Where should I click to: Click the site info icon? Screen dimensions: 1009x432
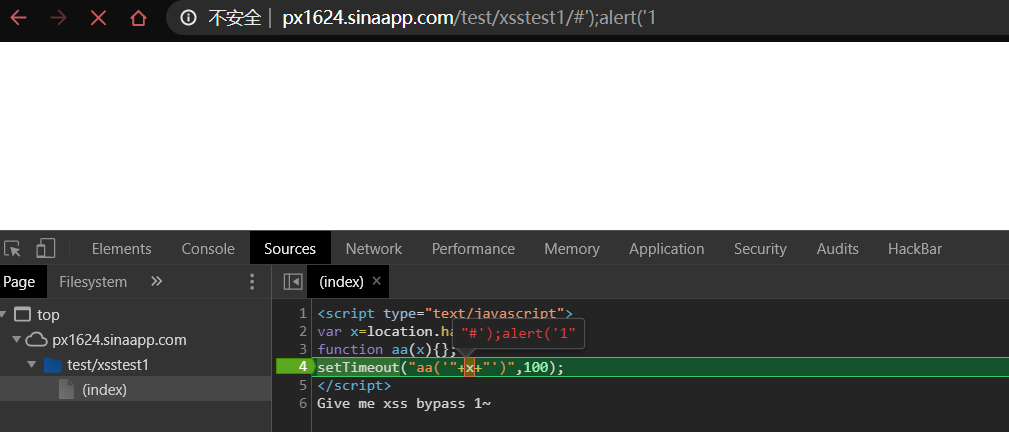pyautogui.click(x=189, y=18)
